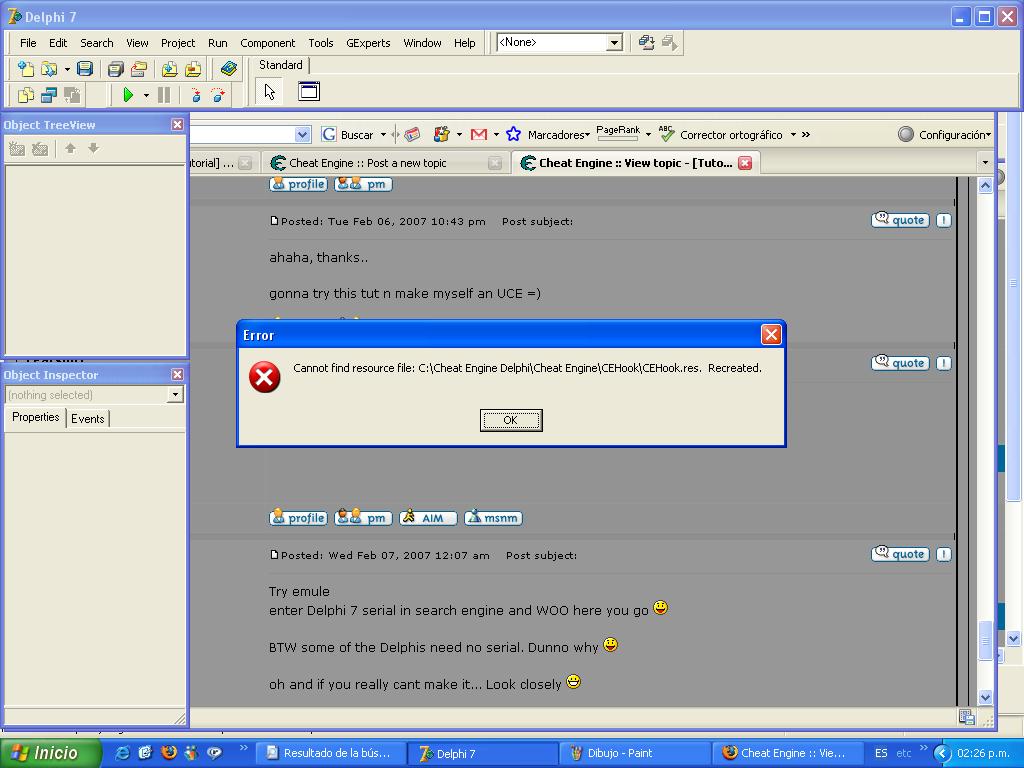Click the ES language indicator in taskbar
Viewport: 1024px width, 768px height.
(881, 753)
